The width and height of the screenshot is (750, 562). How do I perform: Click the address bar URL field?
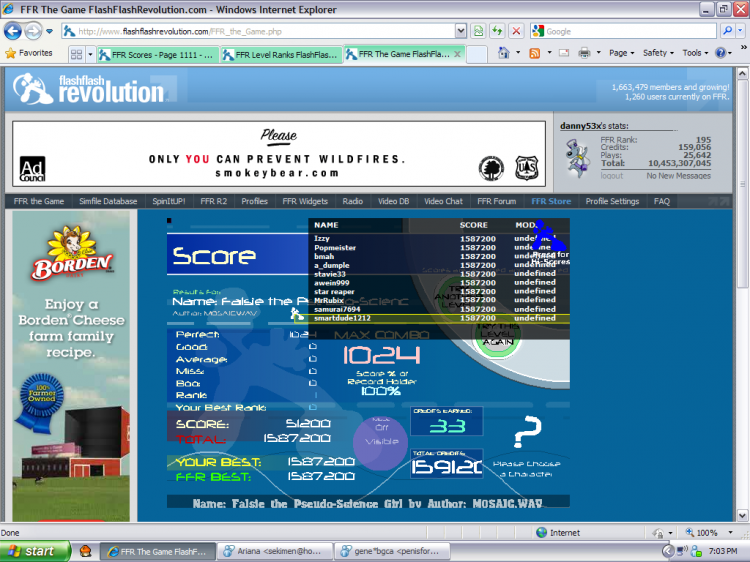pyautogui.click(x=258, y=32)
